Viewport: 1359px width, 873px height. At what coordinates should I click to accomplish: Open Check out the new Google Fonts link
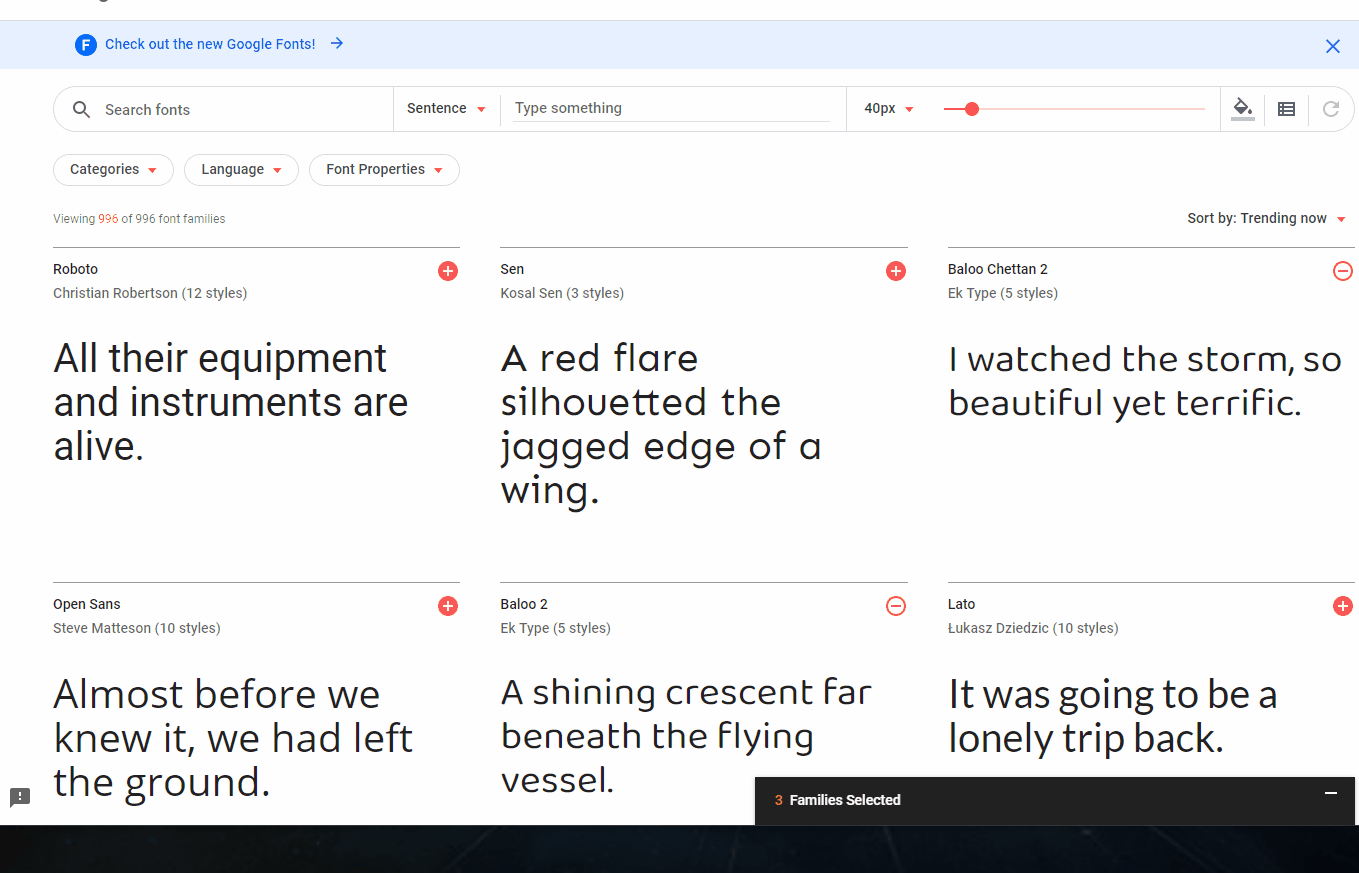coord(210,44)
